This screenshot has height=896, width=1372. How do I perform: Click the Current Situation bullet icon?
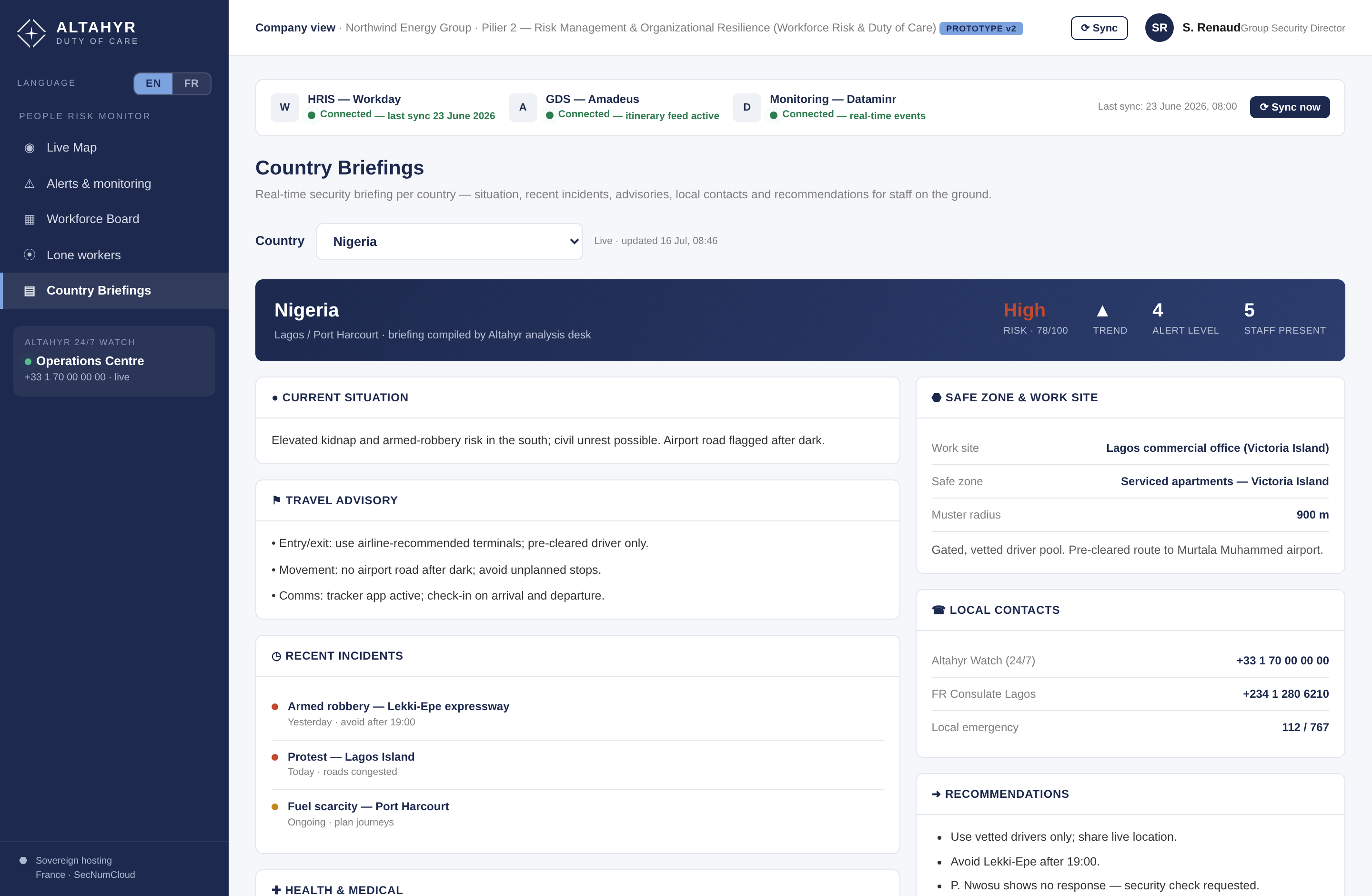pyautogui.click(x=275, y=398)
